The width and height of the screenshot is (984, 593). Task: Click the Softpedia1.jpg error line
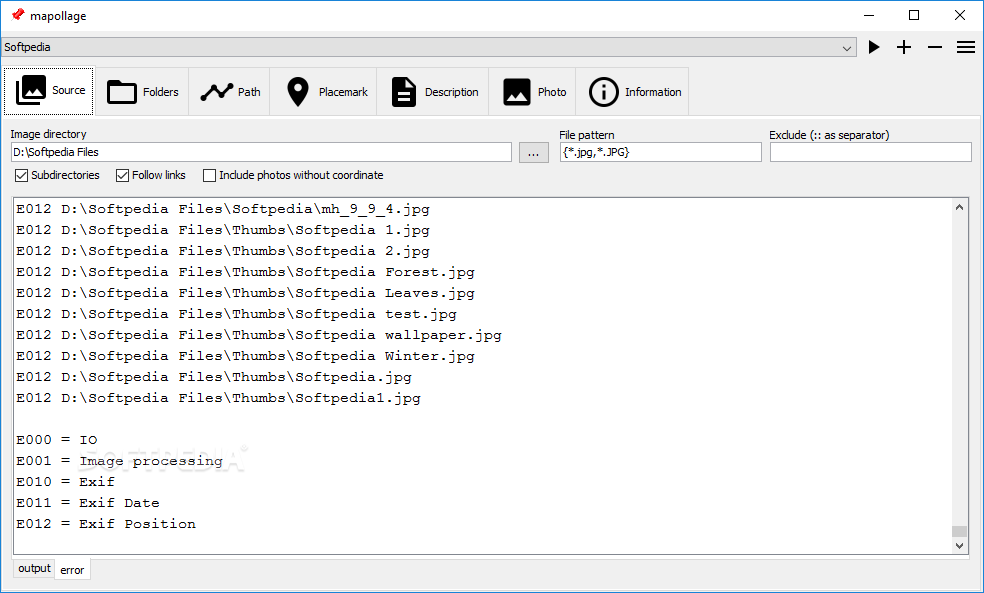coord(218,398)
